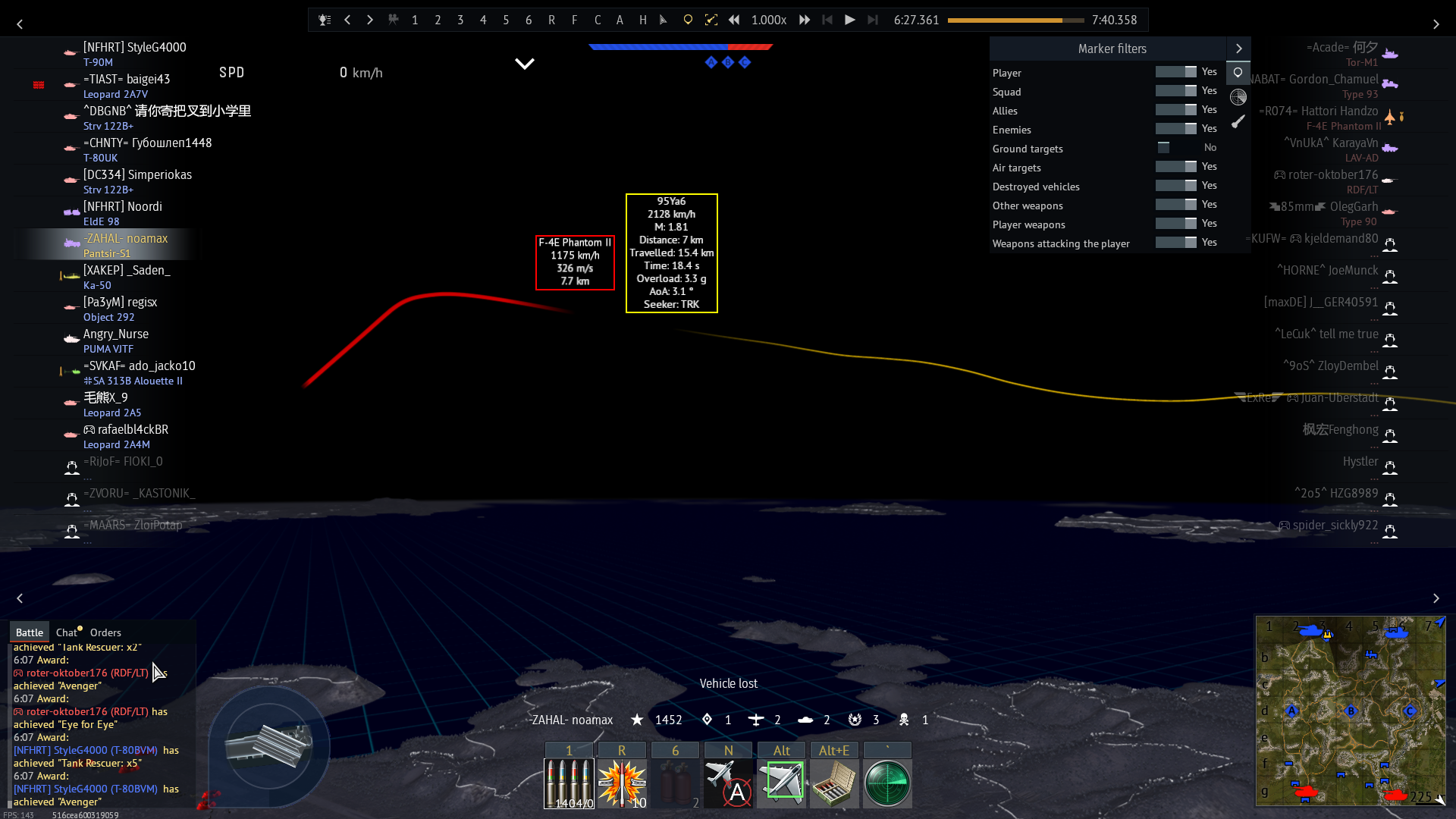Switch to the Chat tab
Screen dimensions: 1456x819
tap(67, 632)
